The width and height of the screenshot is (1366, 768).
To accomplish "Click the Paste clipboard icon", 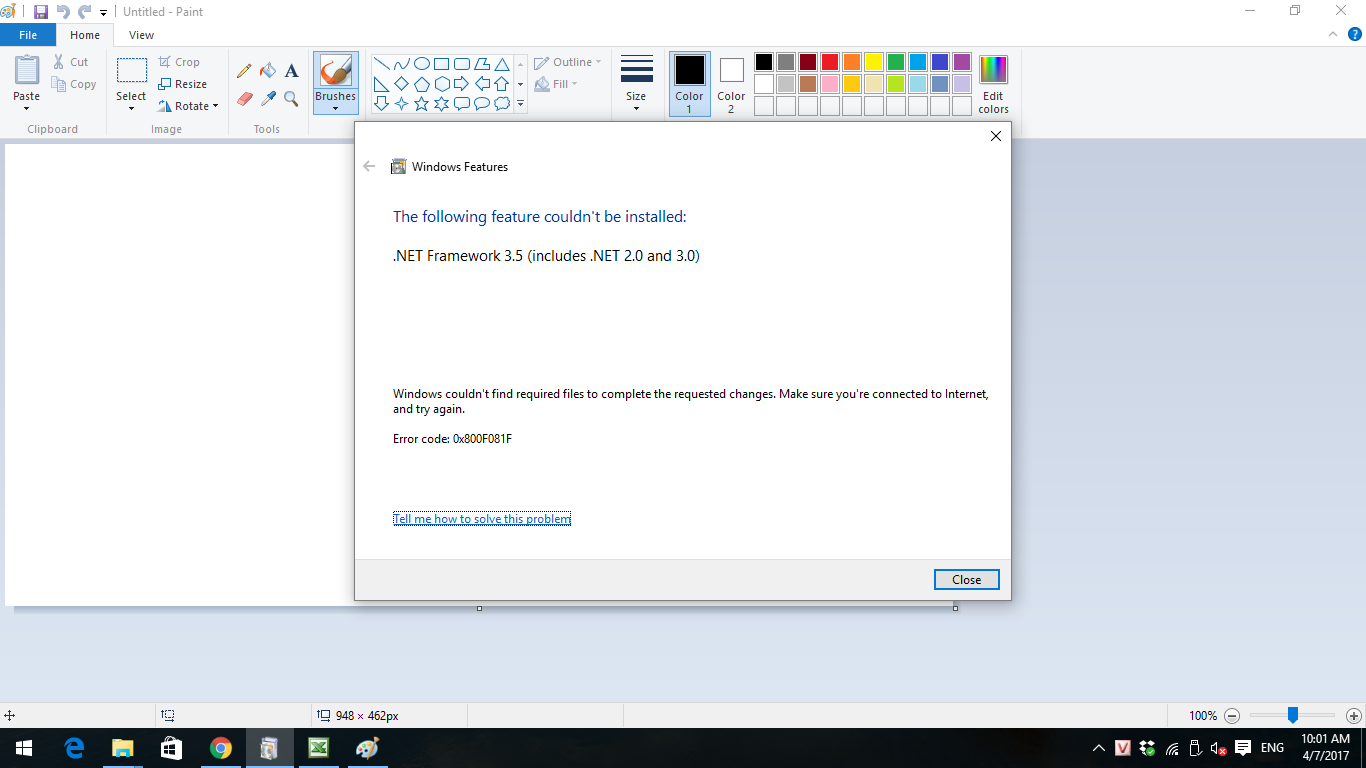I will pyautogui.click(x=27, y=70).
